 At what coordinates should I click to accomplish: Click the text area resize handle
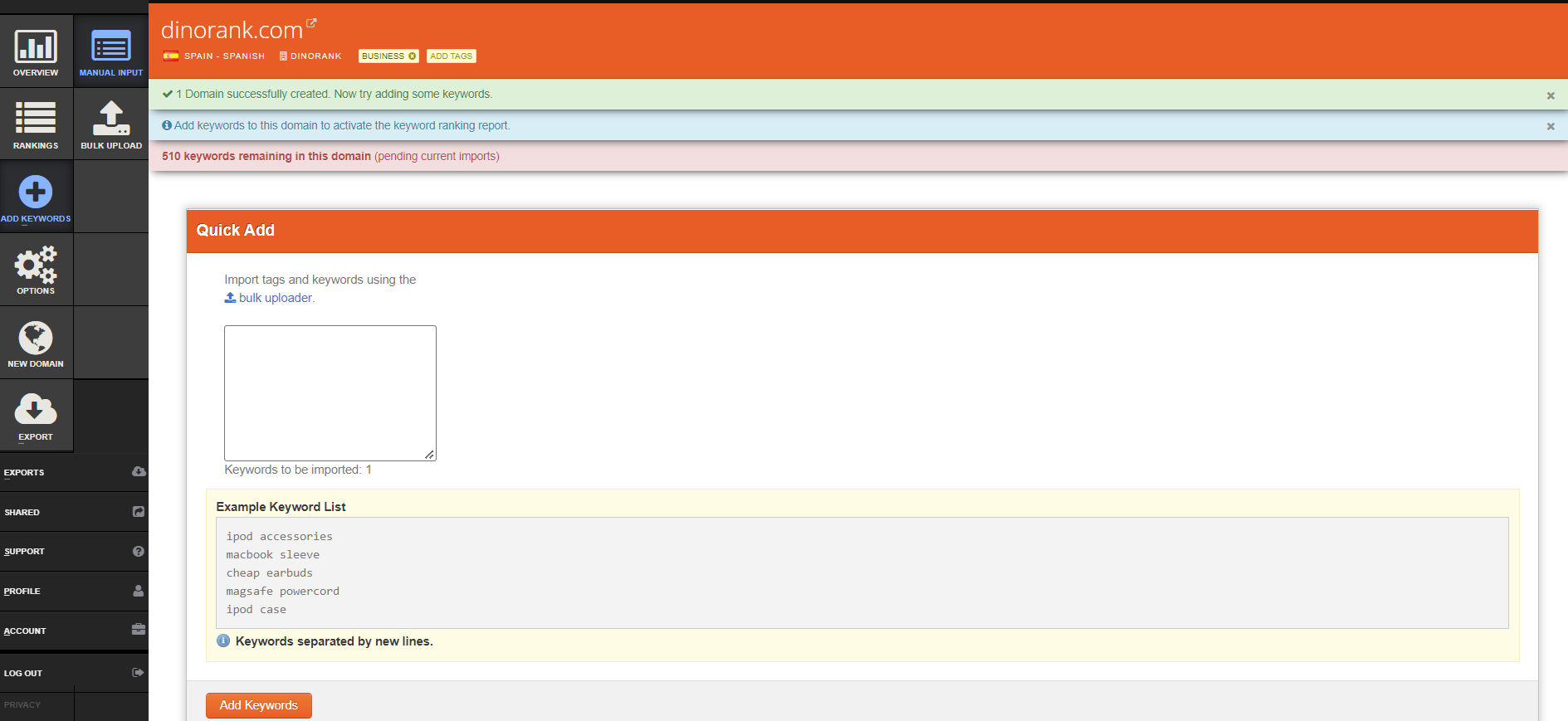pos(430,455)
